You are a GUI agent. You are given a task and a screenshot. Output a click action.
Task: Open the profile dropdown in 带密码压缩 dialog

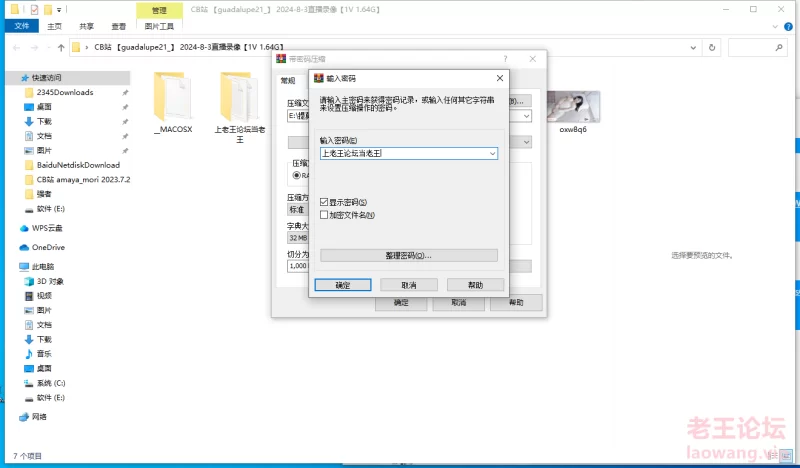[x=526, y=142]
